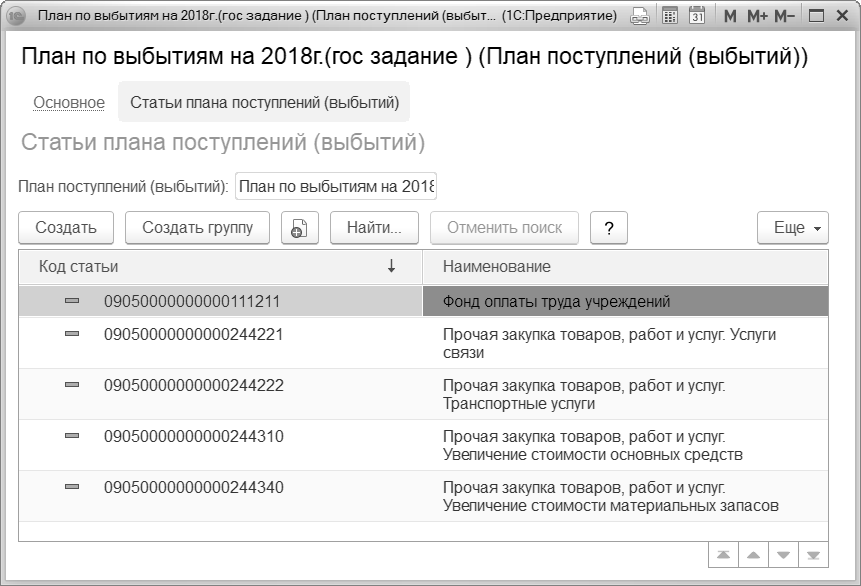
Task: Select code 09050000000000244221
Action: point(193,334)
